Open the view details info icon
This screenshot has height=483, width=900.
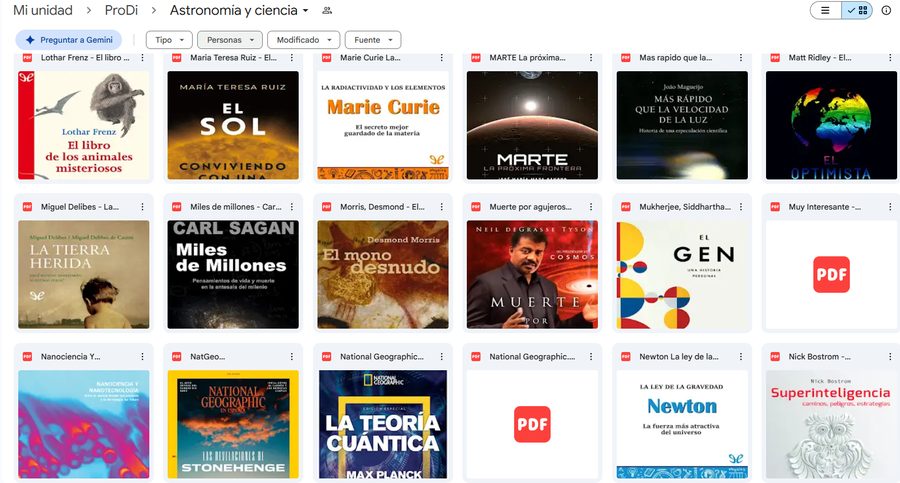click(x=886, y=10)
